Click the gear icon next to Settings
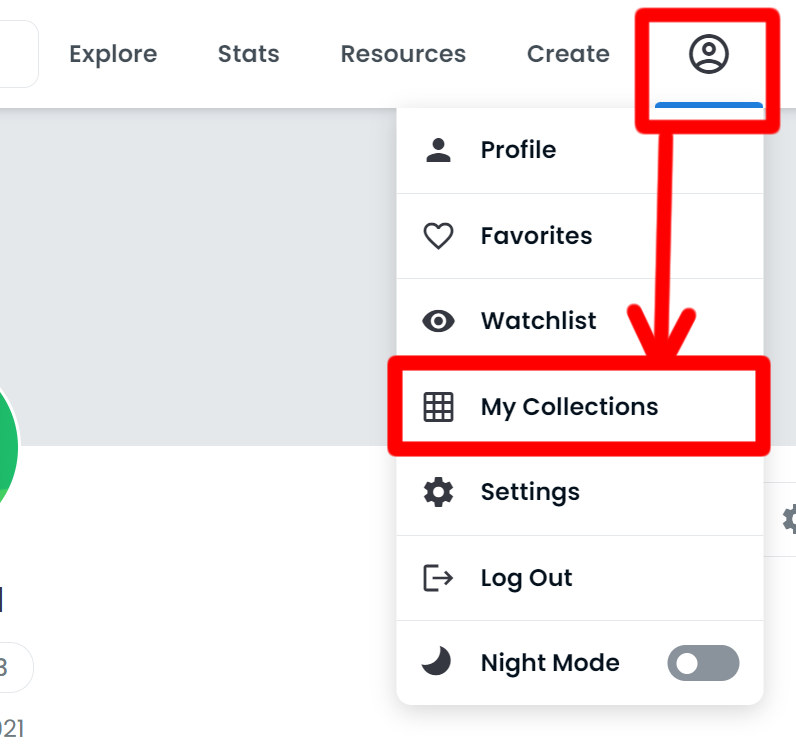This screenshot has height=747, width=796. click(439, 492)
